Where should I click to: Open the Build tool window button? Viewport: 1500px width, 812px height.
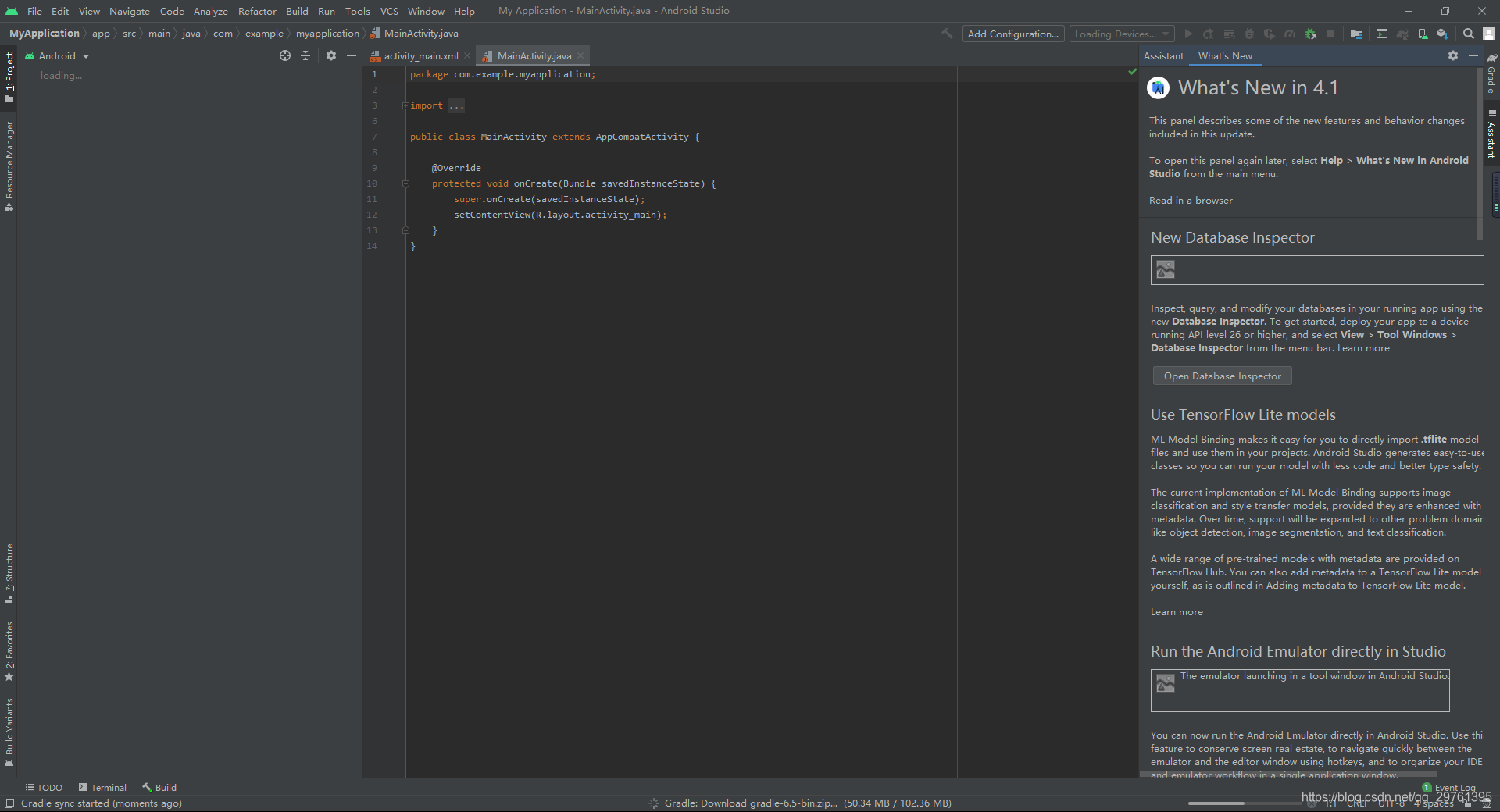click(x=159, y=787)
